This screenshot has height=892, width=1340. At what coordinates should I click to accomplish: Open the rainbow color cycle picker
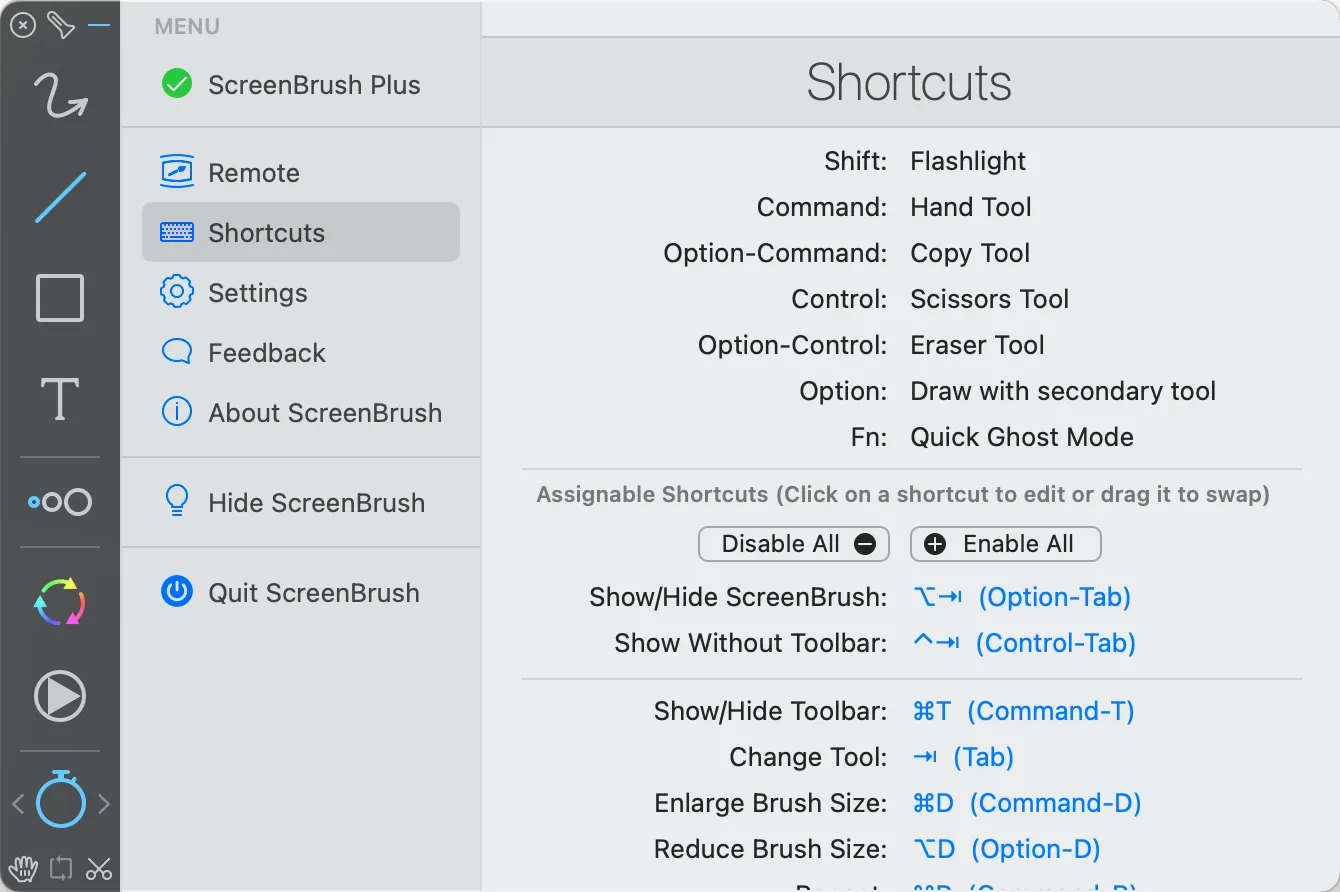click(x=60, y=602)
